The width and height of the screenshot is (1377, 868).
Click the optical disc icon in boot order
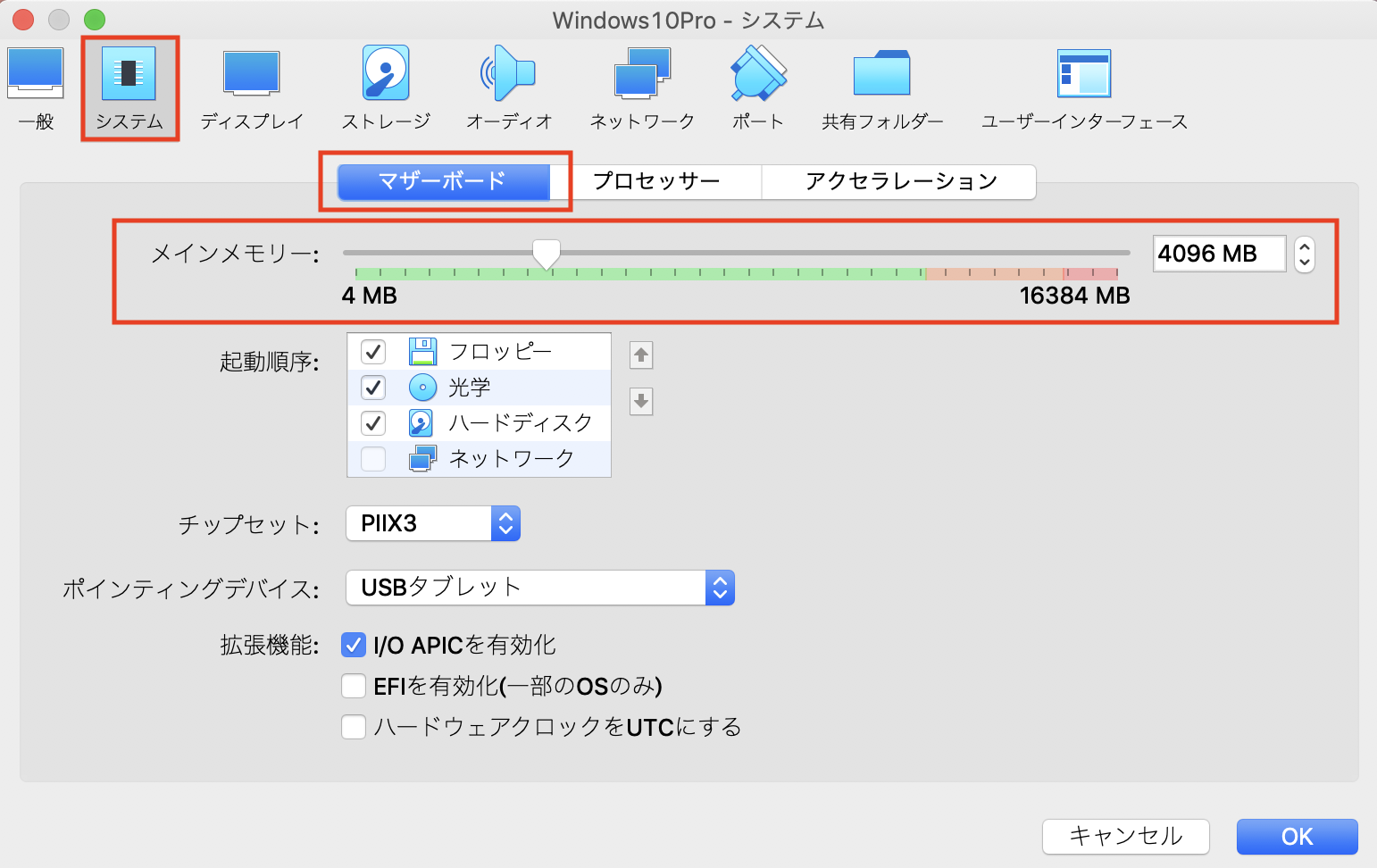coord(422,387)
